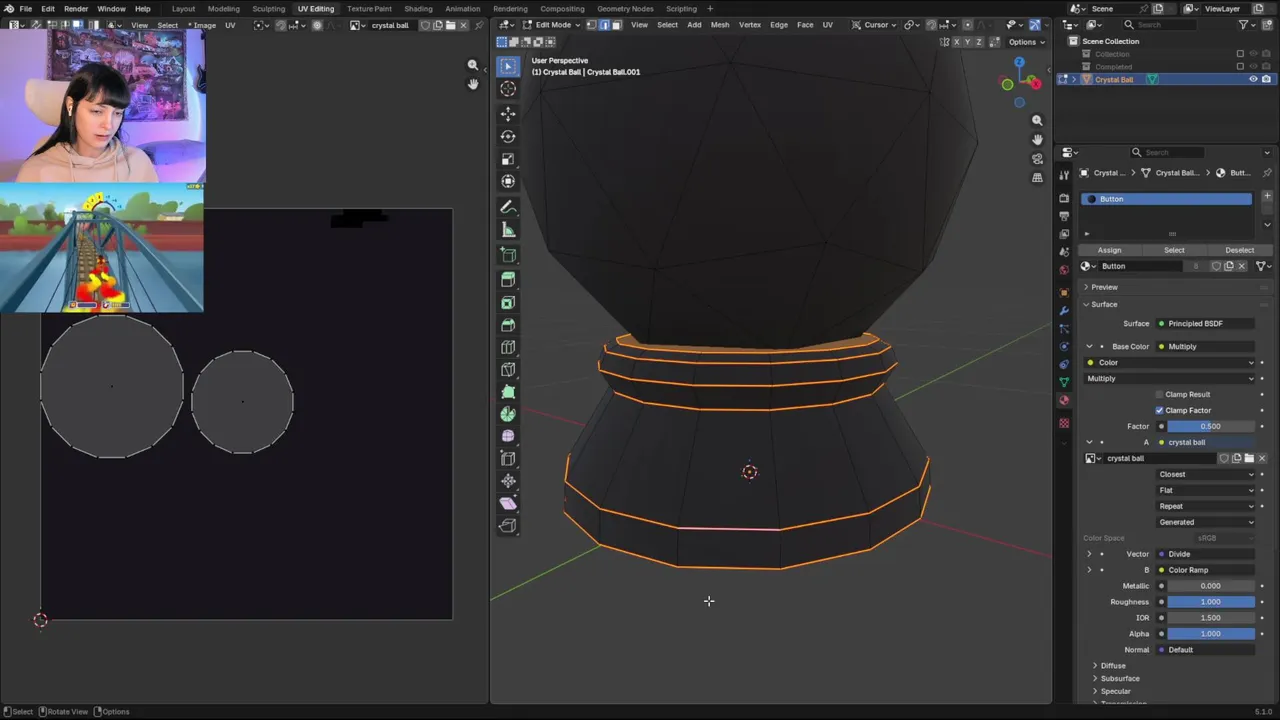Open the Face menu in viewport header
The height and width of the screenshot is (720, 1280).
(x=805, y=25)
